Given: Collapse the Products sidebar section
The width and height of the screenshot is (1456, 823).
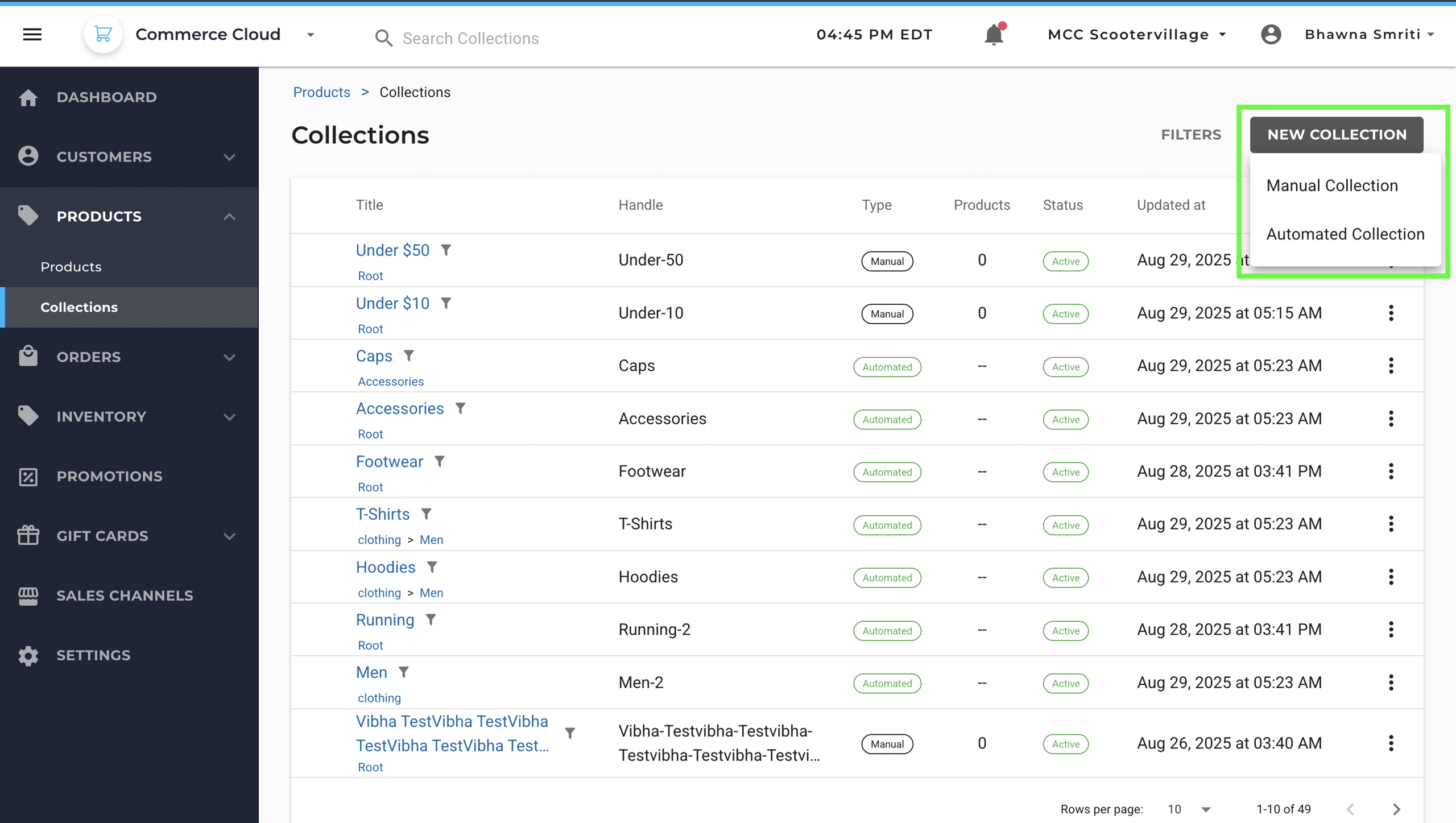Looking at the screenshot, I should pos(229,217).
